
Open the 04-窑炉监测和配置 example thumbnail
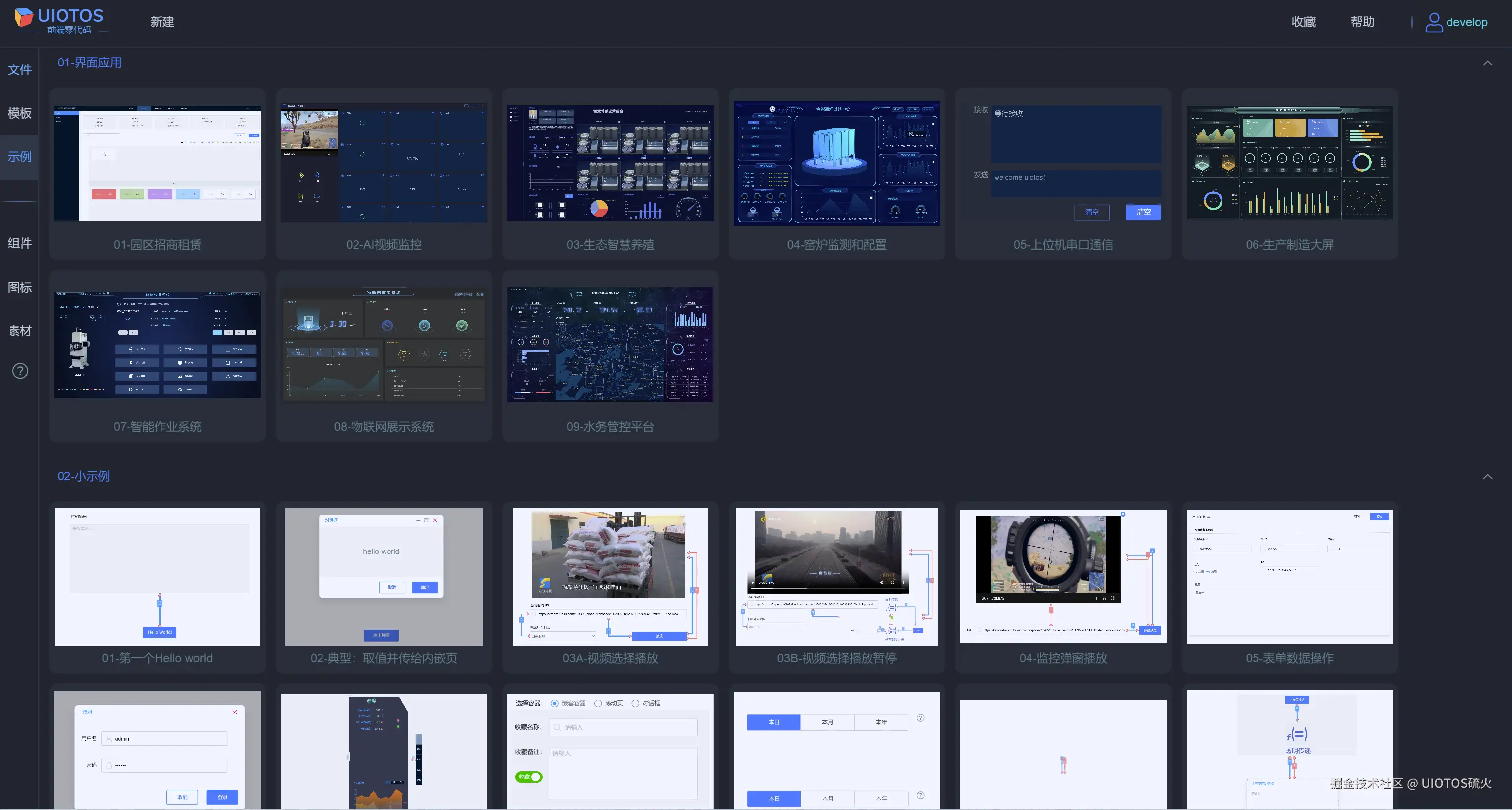tap(836, 163)
